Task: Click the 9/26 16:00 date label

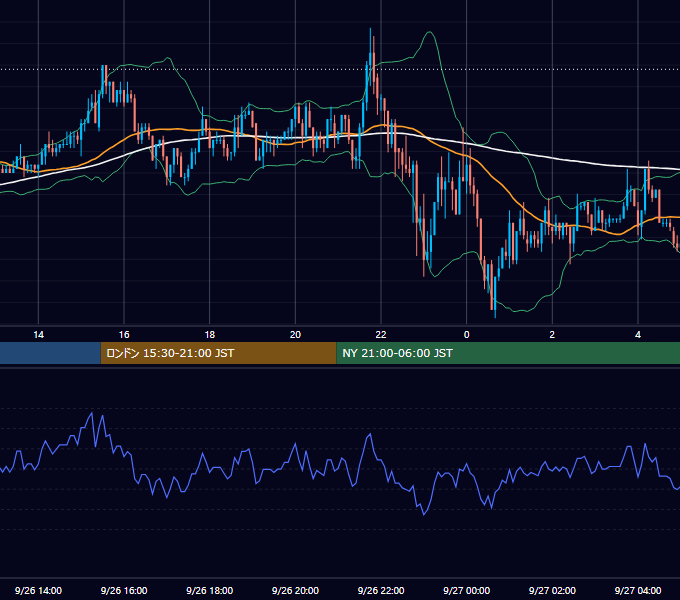Action: click(x=124, y=590)
